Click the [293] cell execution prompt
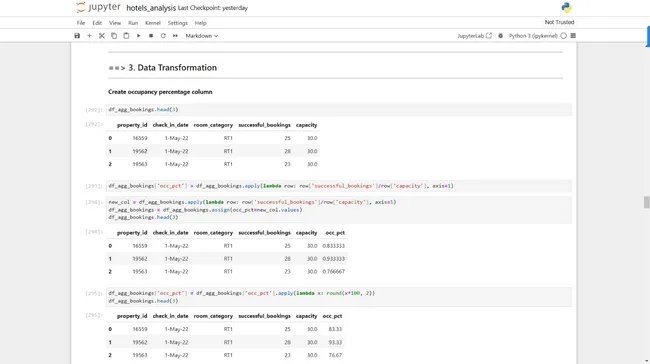The image size is (650, 364). point(94,186)
